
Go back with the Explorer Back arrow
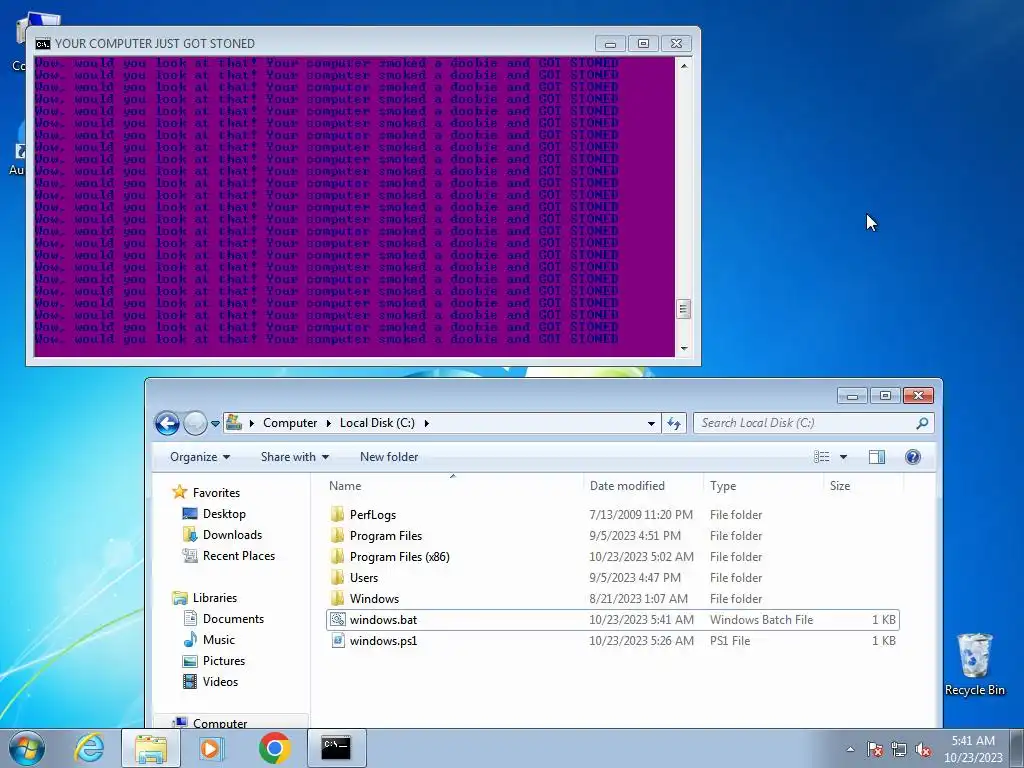tap(167, 423)
